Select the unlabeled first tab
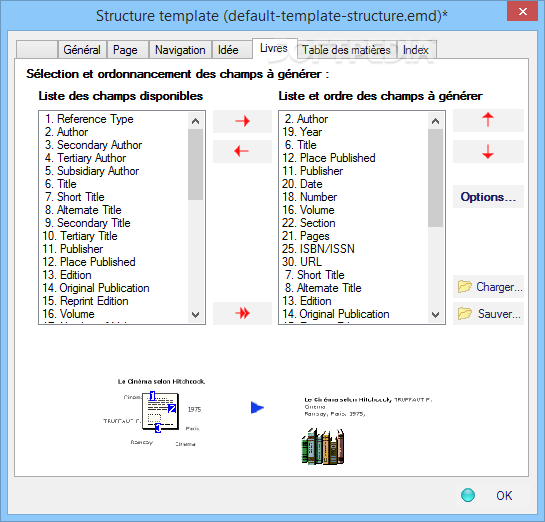This screenshot has width=545, height=522. coord(37,50)
